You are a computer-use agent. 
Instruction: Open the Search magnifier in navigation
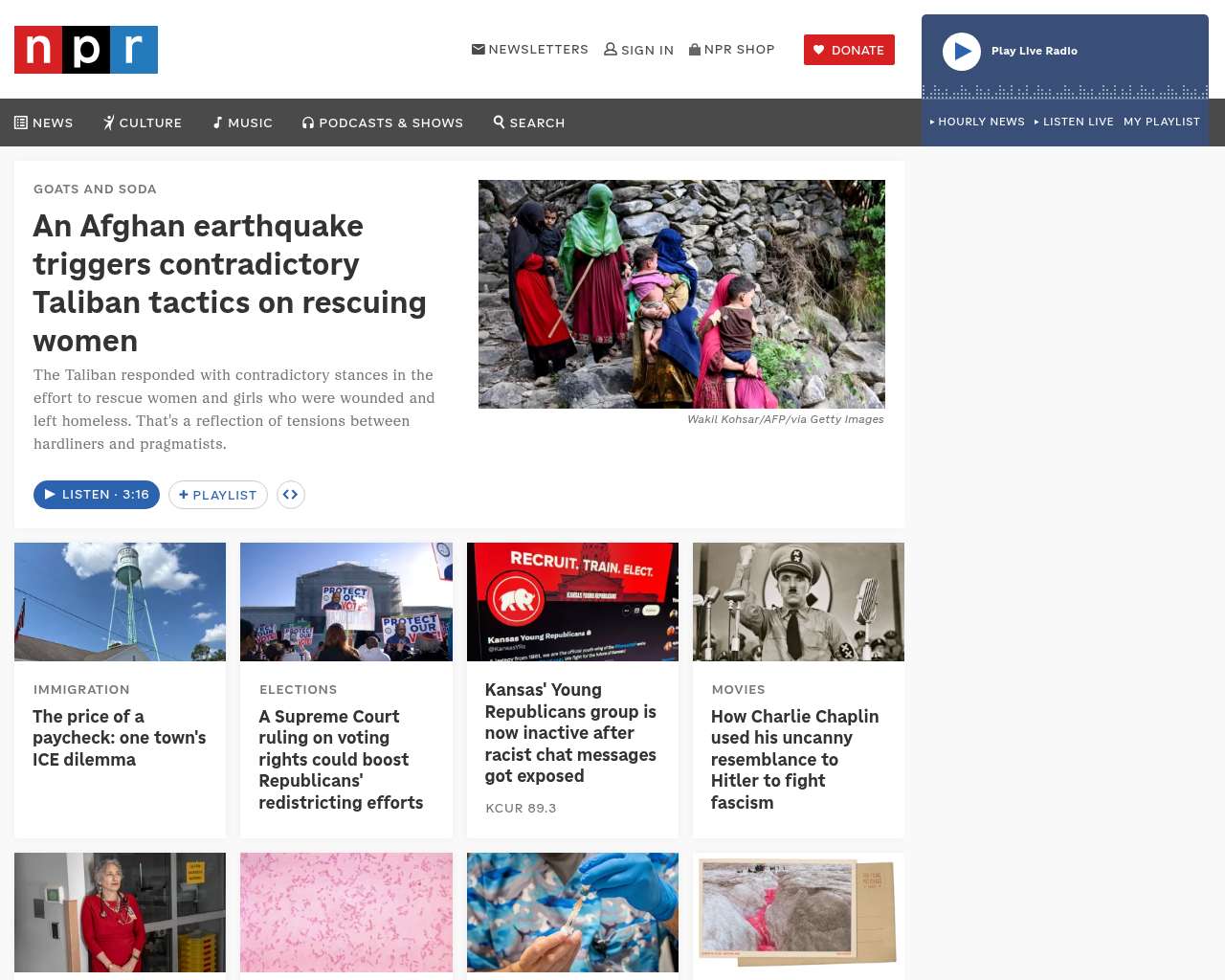(x=529, y=122)
